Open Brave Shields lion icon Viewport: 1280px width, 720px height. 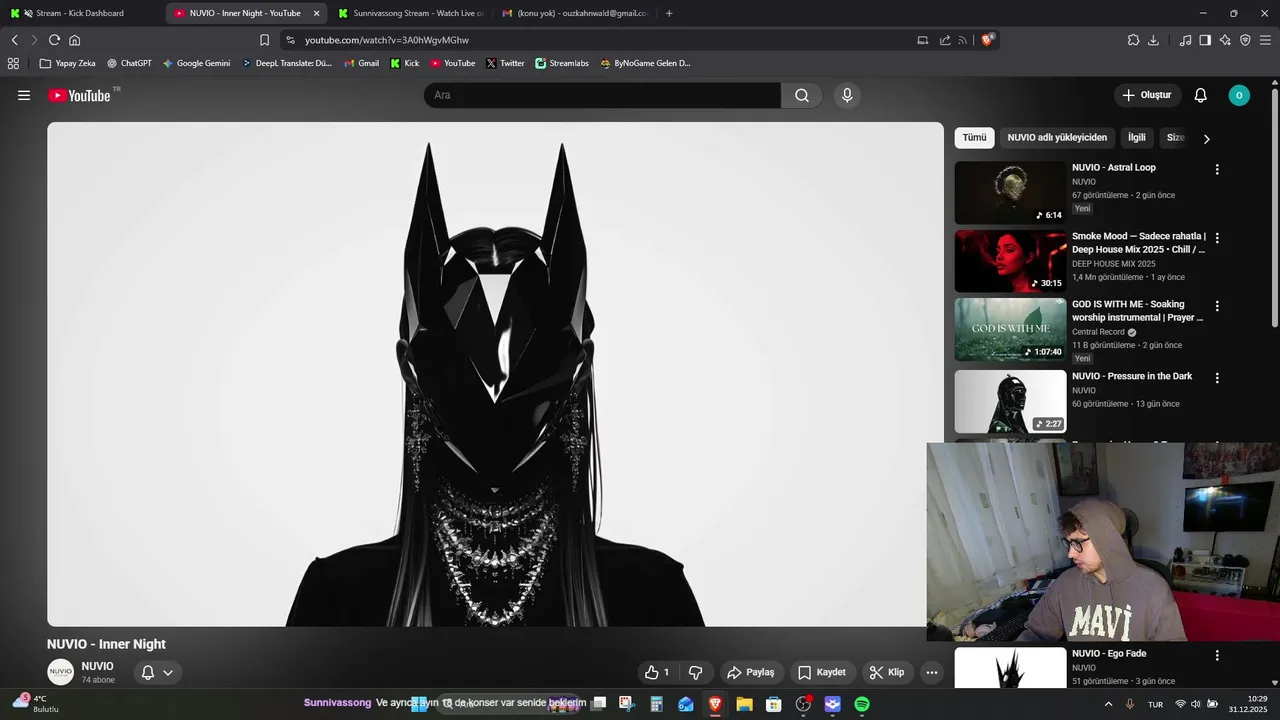[x=987, y=40]
